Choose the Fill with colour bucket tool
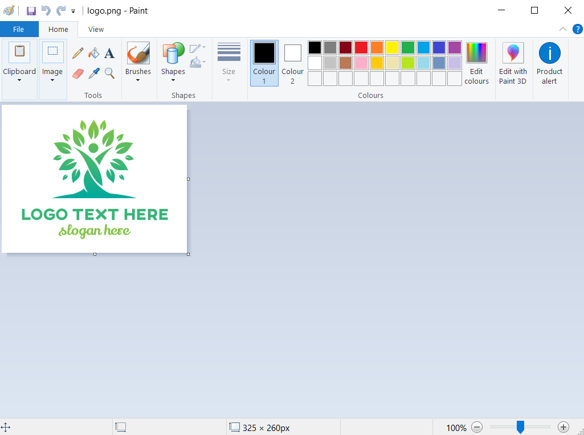584x435 pixels. pyautogui.click(x=94, y=53)
